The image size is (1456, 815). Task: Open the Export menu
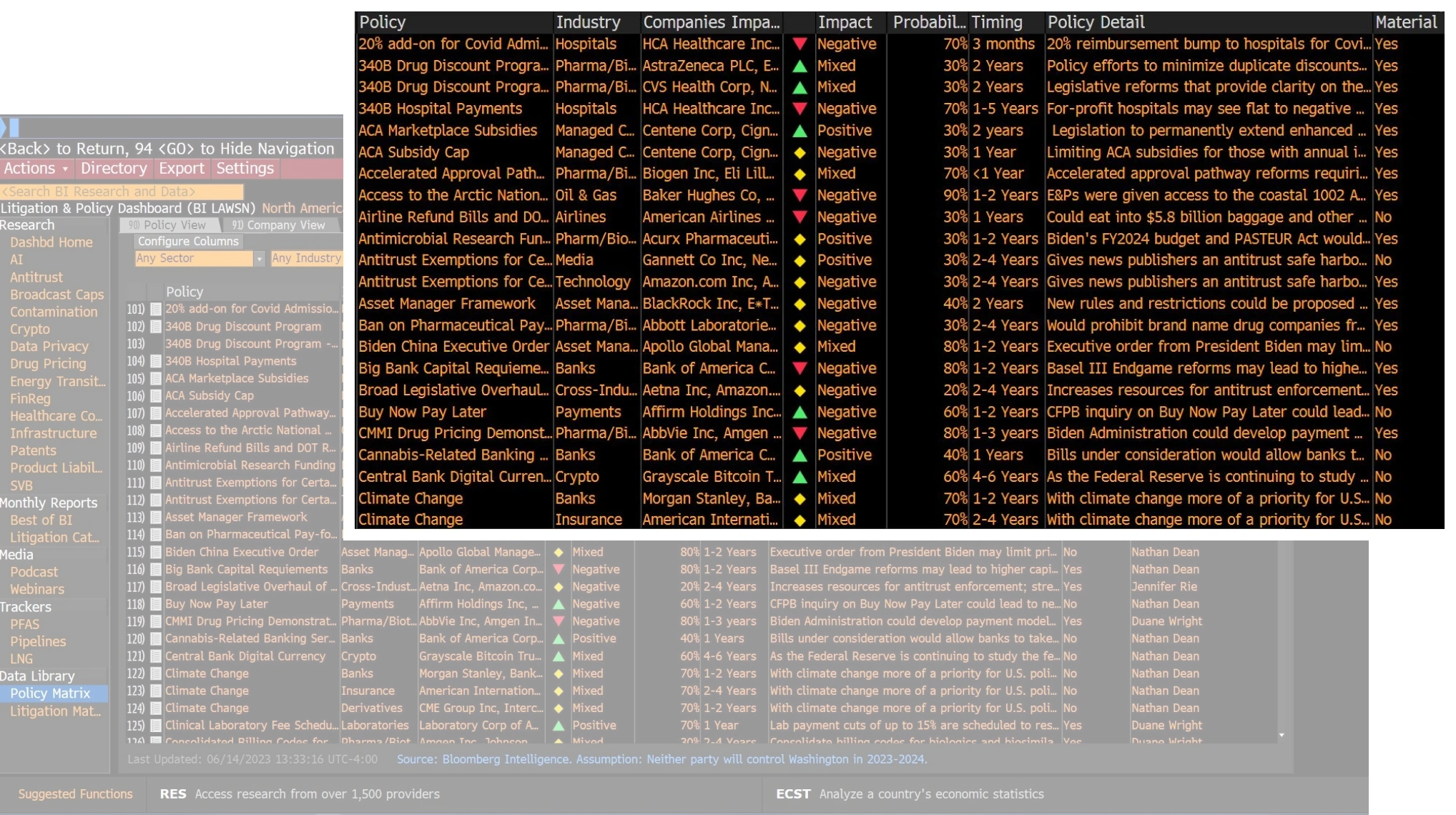coord(182,169)
